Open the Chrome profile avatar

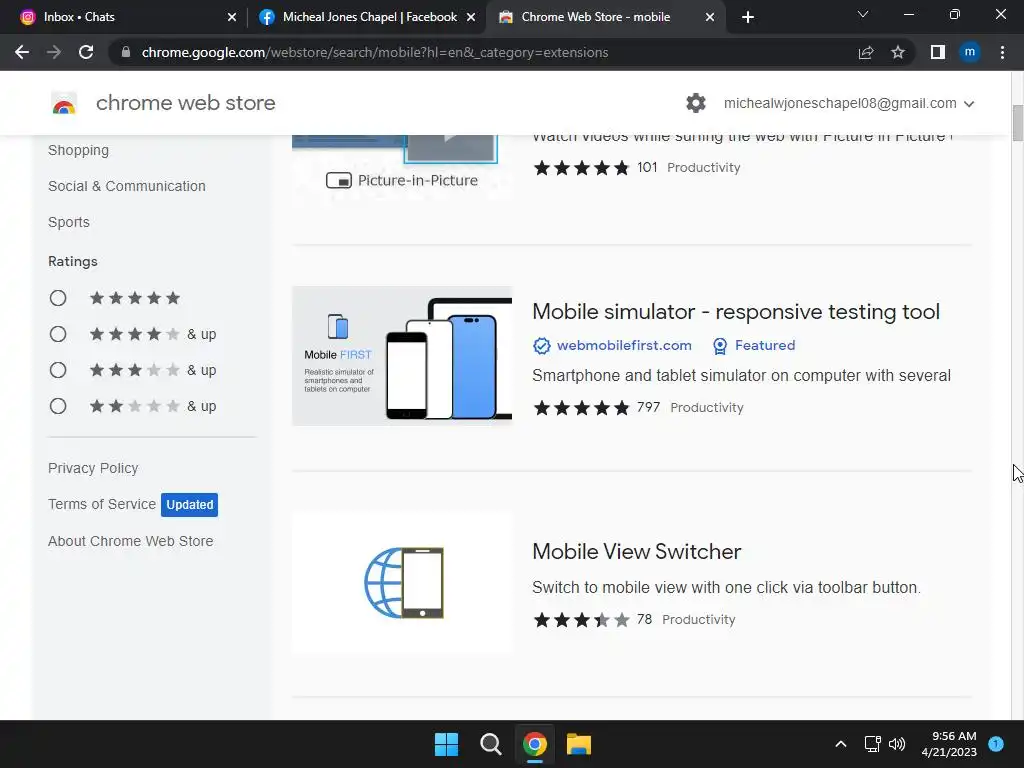click(x=970, y=52)
